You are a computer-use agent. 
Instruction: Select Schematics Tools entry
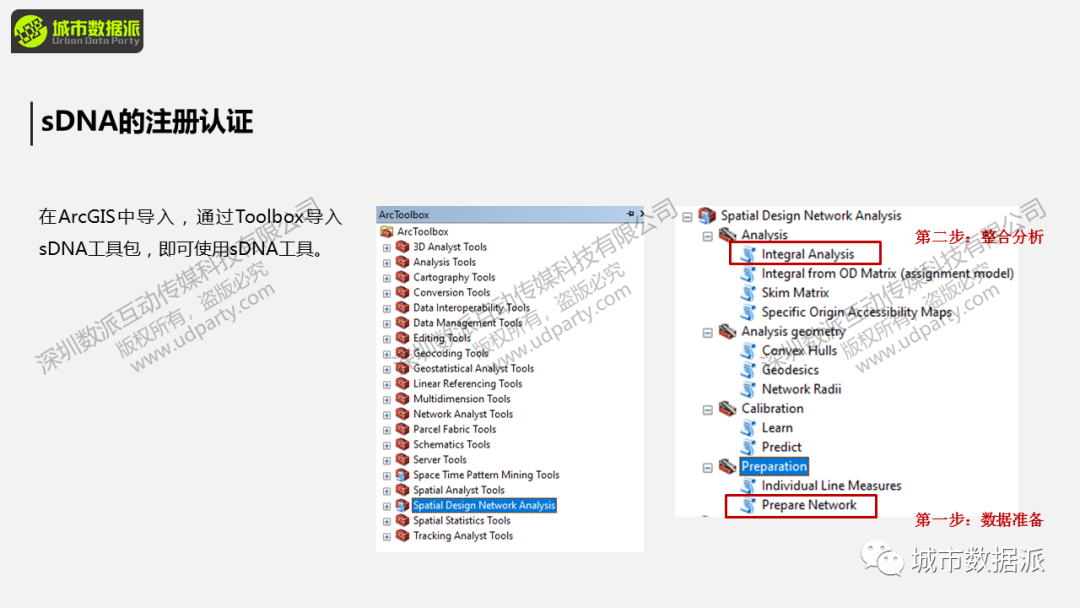(452, 444)
